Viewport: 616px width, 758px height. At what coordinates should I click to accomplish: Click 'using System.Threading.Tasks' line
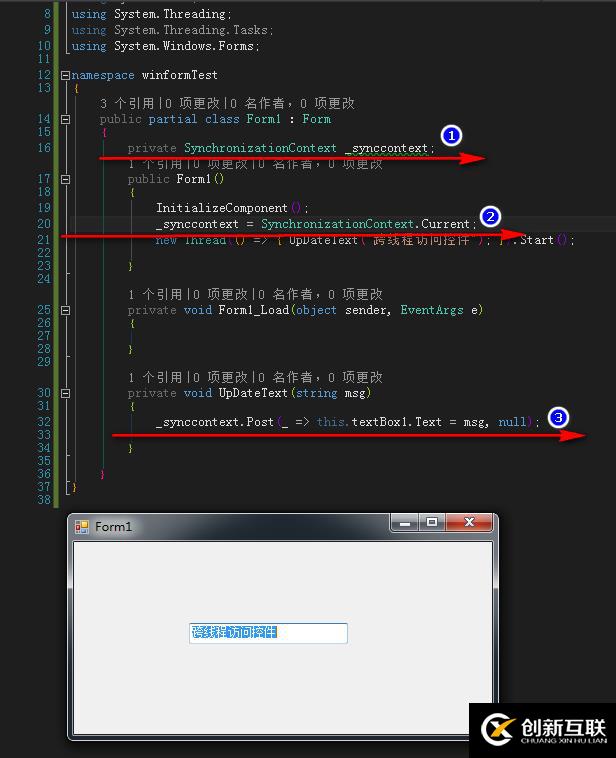tap(172, 30)
